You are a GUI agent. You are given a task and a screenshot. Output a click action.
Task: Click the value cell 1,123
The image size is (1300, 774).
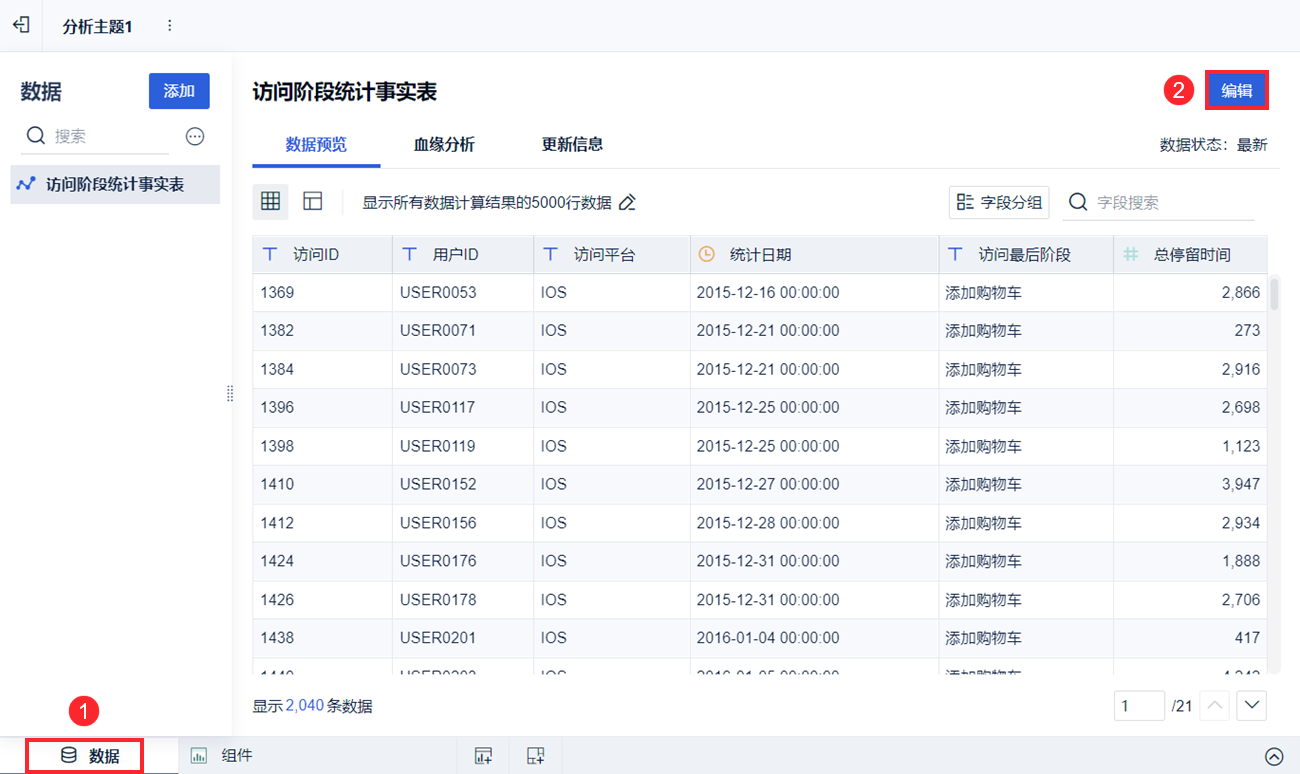click(1190, 446)
